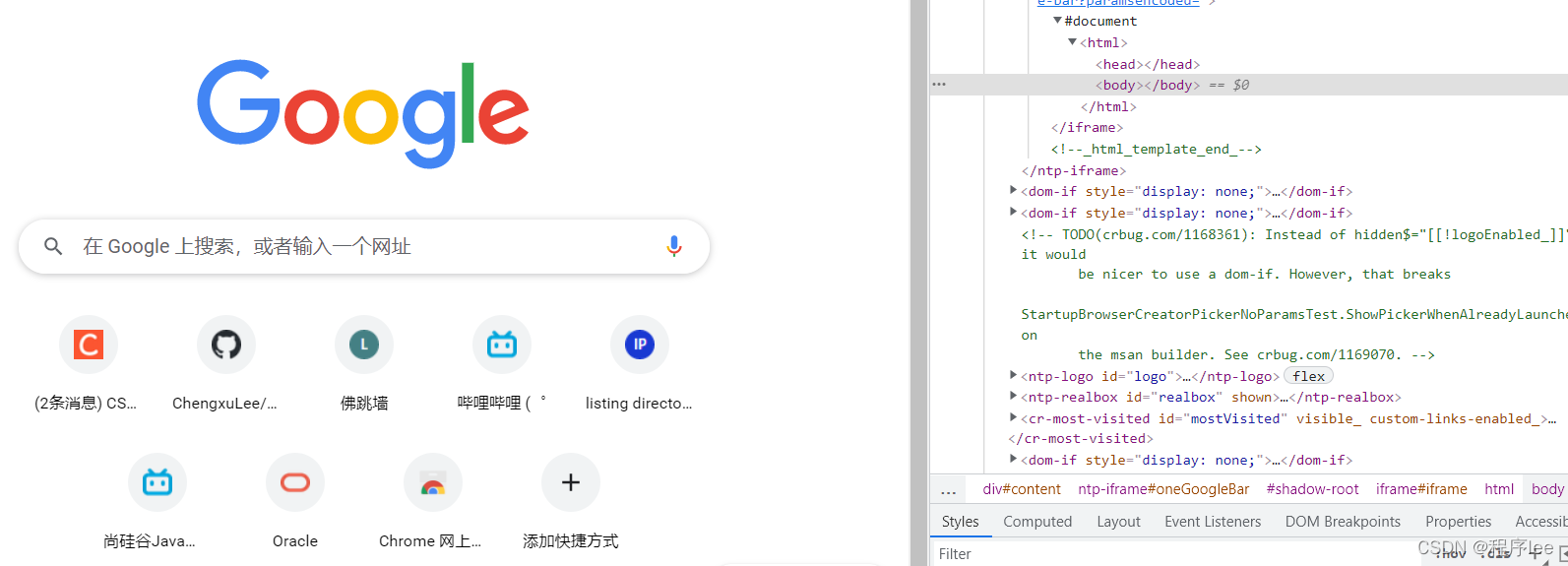1568x566 pixels.
Task: Open the Properties tab
Action: pyautogui.click(x=1458, y=522)
